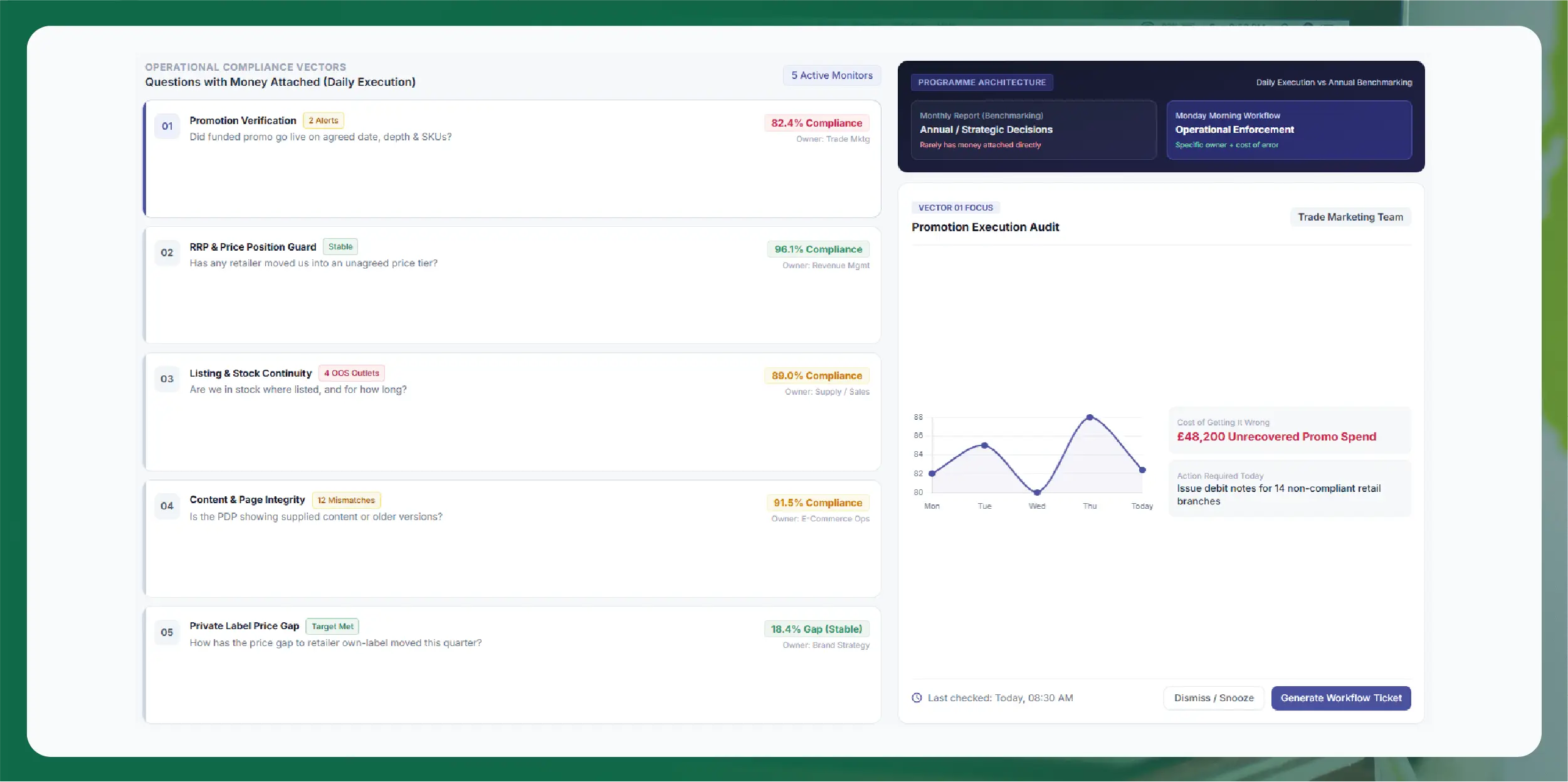
Task: Click the 2 Alerts tag
Action: [324, 120]
